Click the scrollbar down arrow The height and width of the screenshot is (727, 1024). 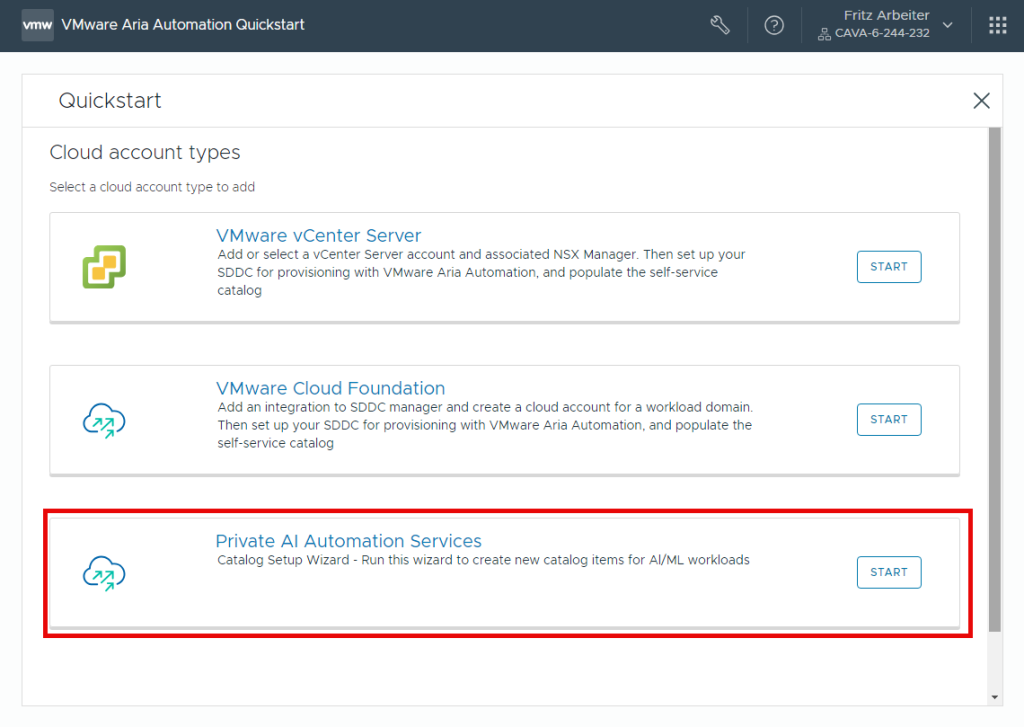tap(993, 697)
